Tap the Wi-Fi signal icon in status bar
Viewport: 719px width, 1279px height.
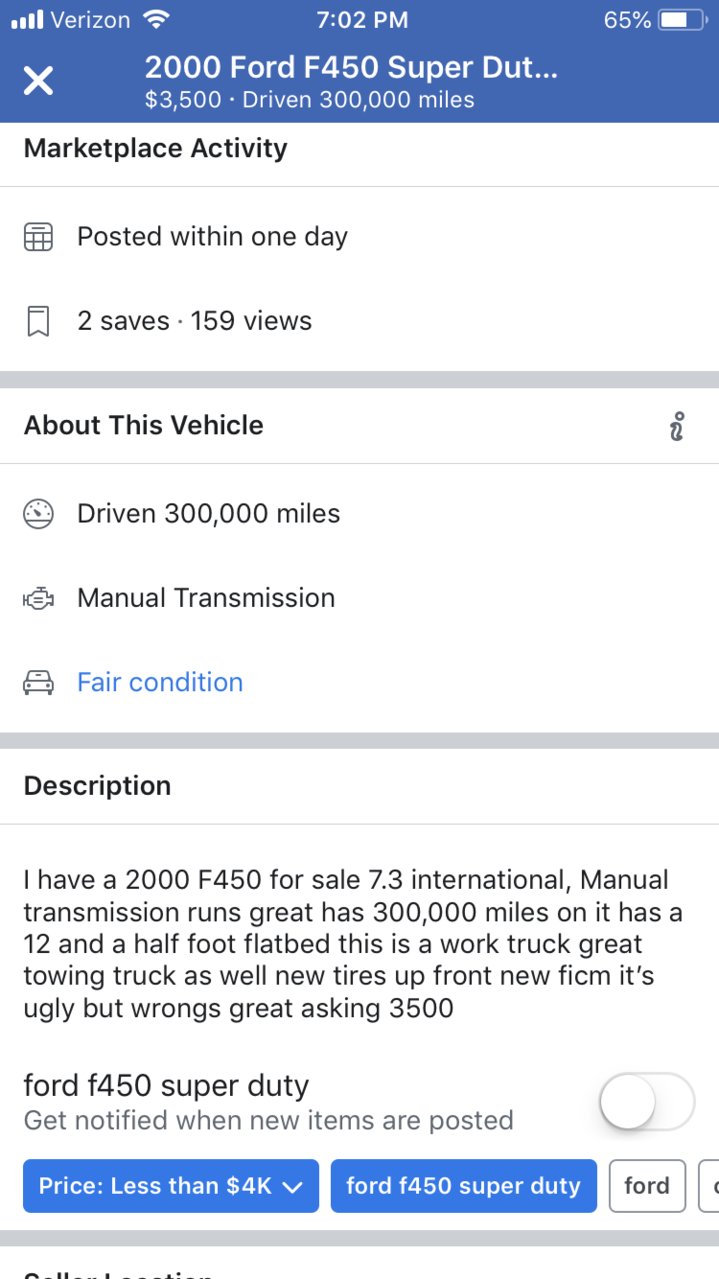[x=156, y=19]
